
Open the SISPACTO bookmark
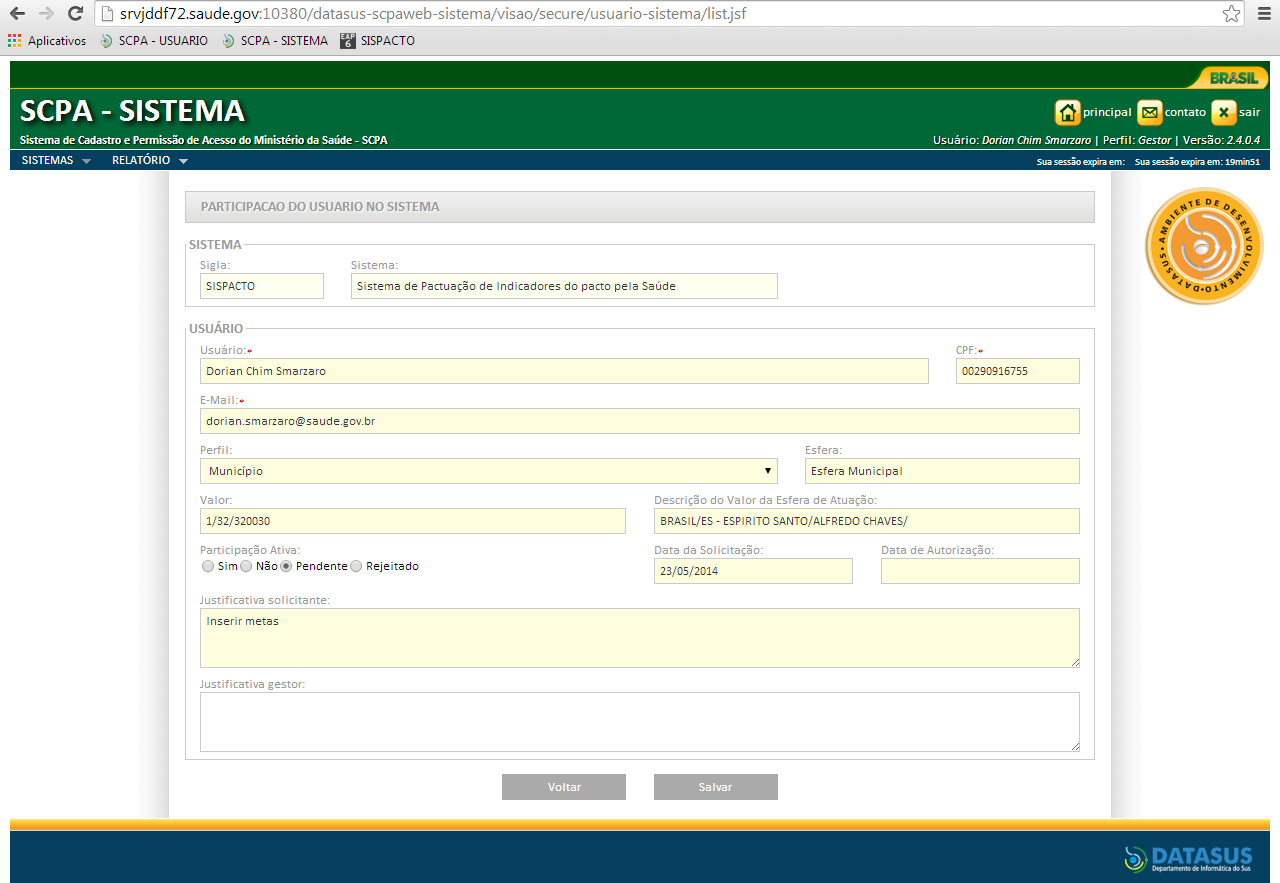377,41
